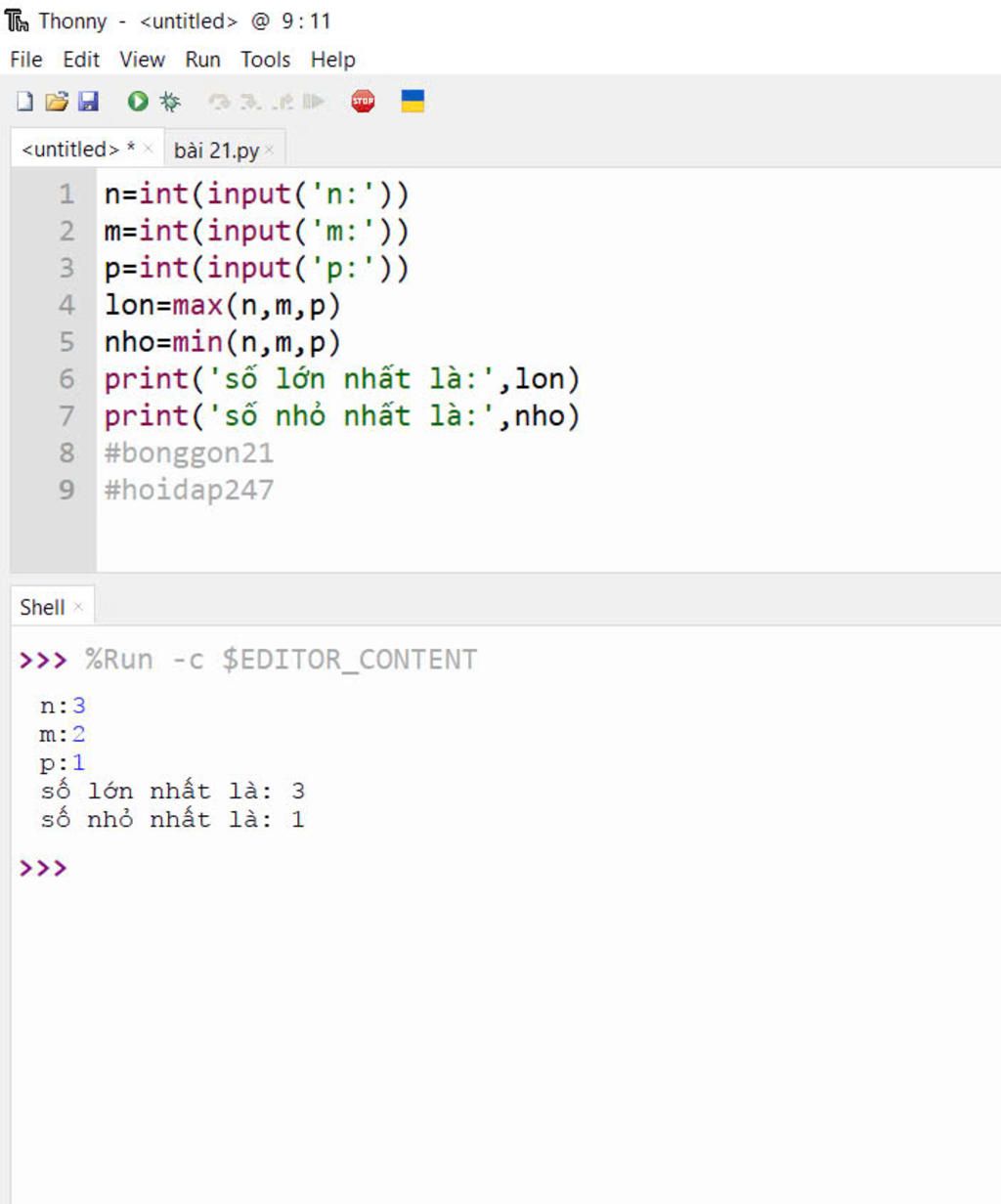The height and width of the screenshot is (1204, 1001).
Task: Click the Save file floppy icon
Action: [88, 101]
